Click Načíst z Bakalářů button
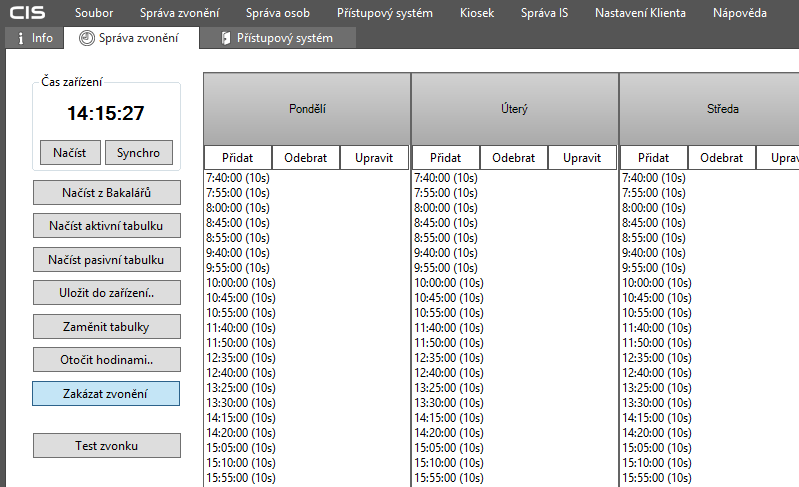 coord(106,192)
